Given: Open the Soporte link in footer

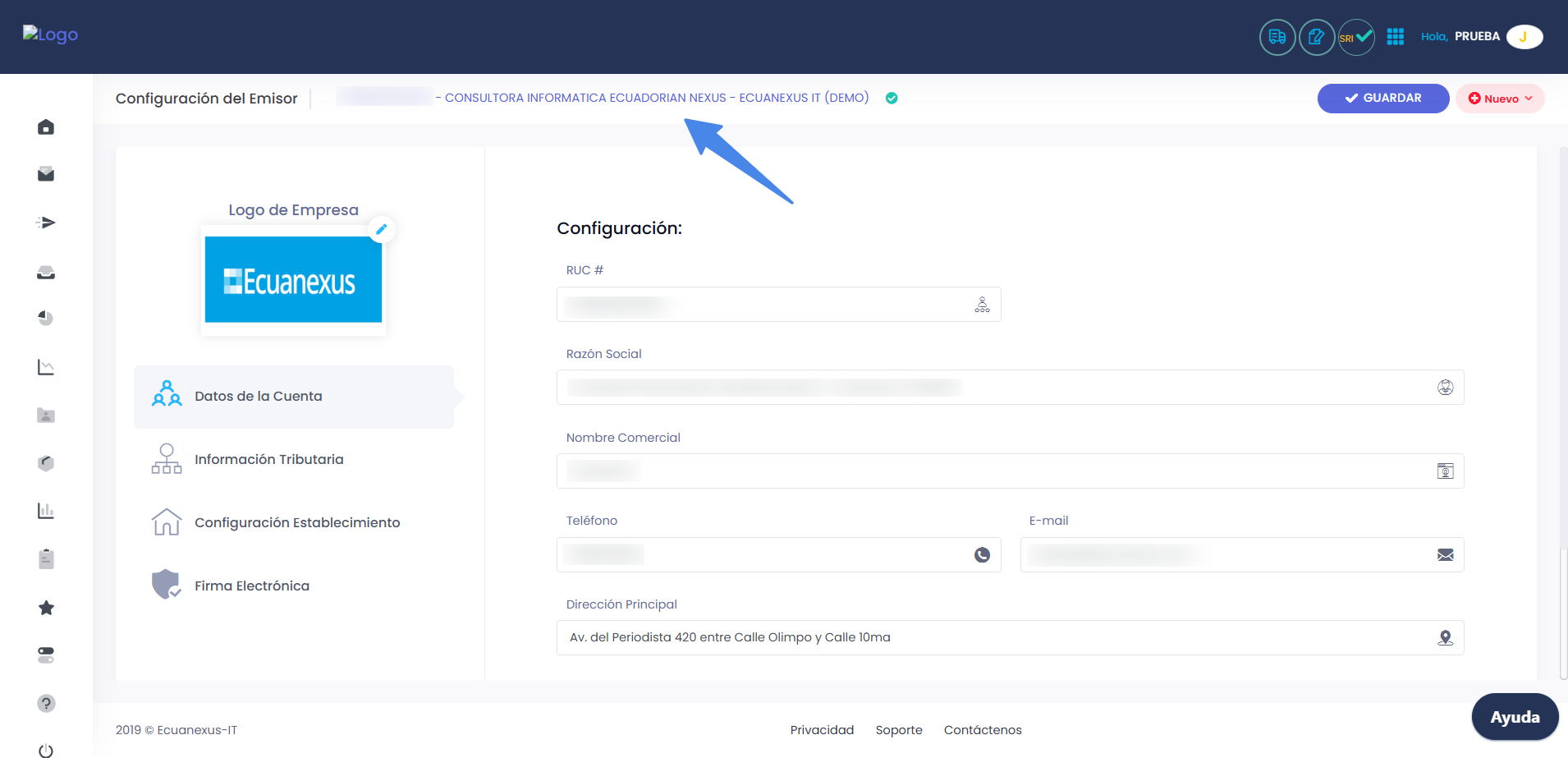Looking at the screenshot, I should [898, 729].
